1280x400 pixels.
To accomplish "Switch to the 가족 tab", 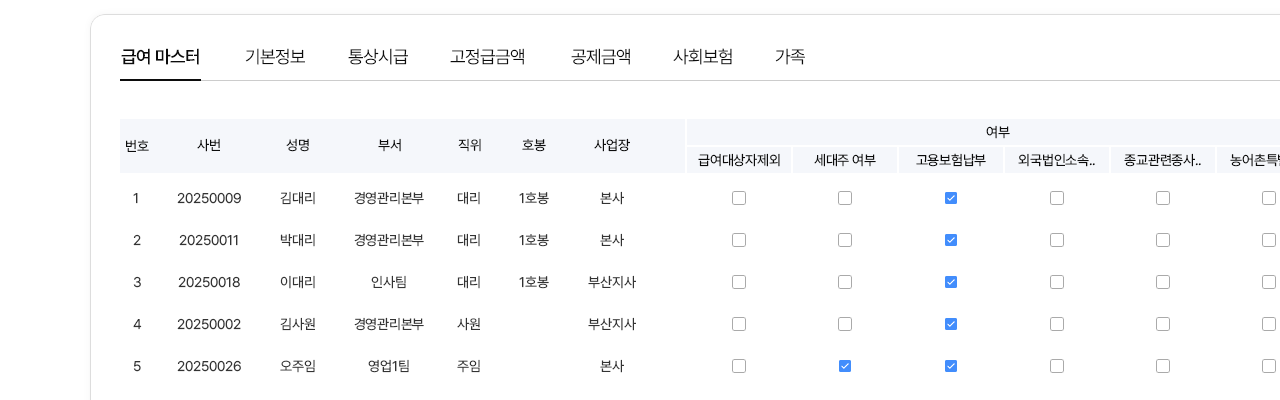I will (x=790, y=57).
